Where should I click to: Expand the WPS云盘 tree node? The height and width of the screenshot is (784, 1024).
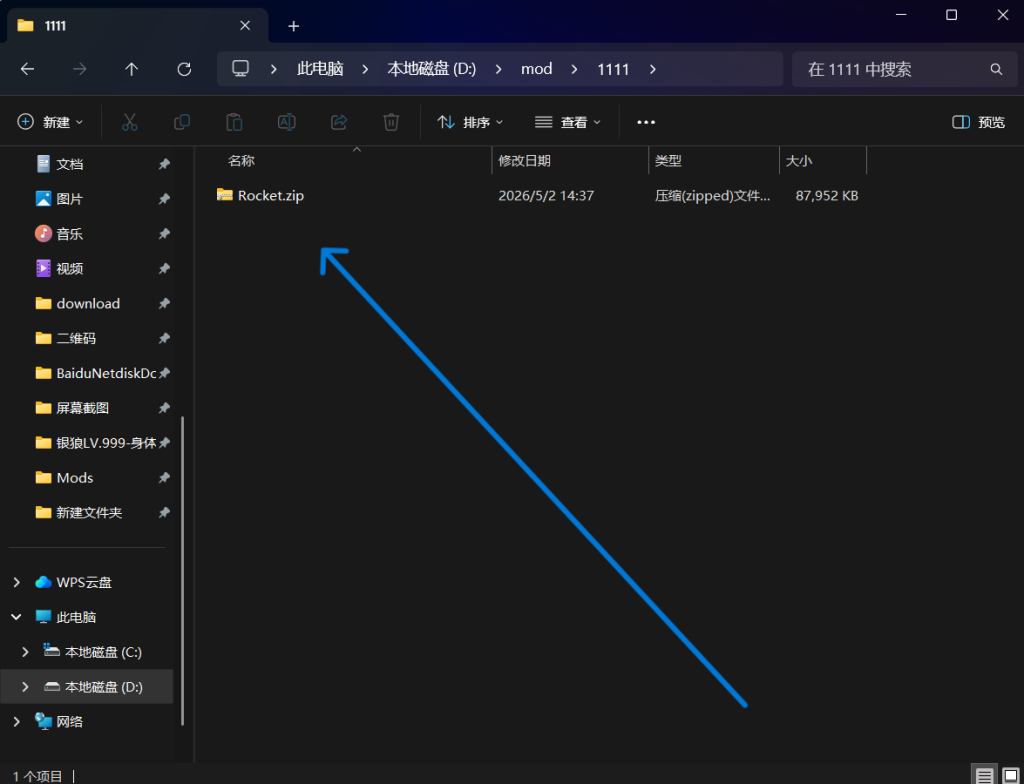click(x=17, y=582)
